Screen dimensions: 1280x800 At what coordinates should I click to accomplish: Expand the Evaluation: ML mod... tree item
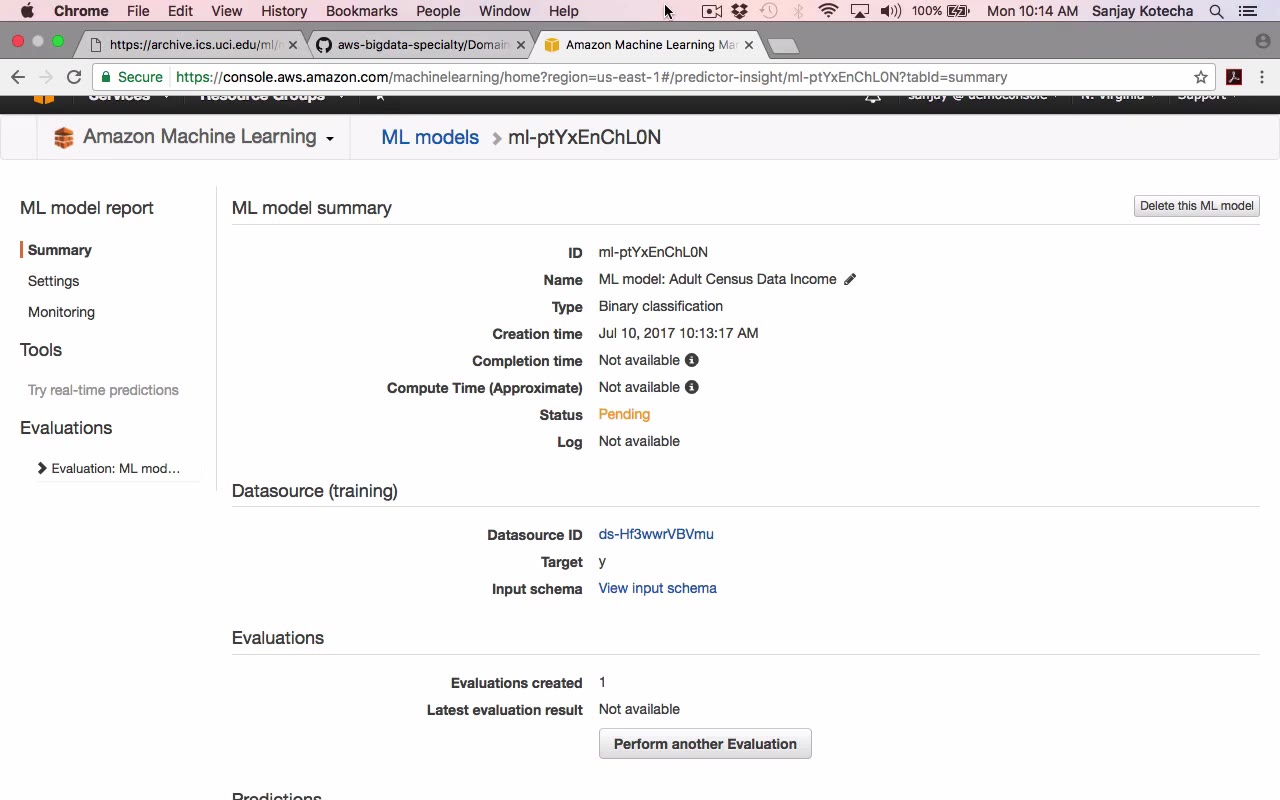tap(42, 468)
